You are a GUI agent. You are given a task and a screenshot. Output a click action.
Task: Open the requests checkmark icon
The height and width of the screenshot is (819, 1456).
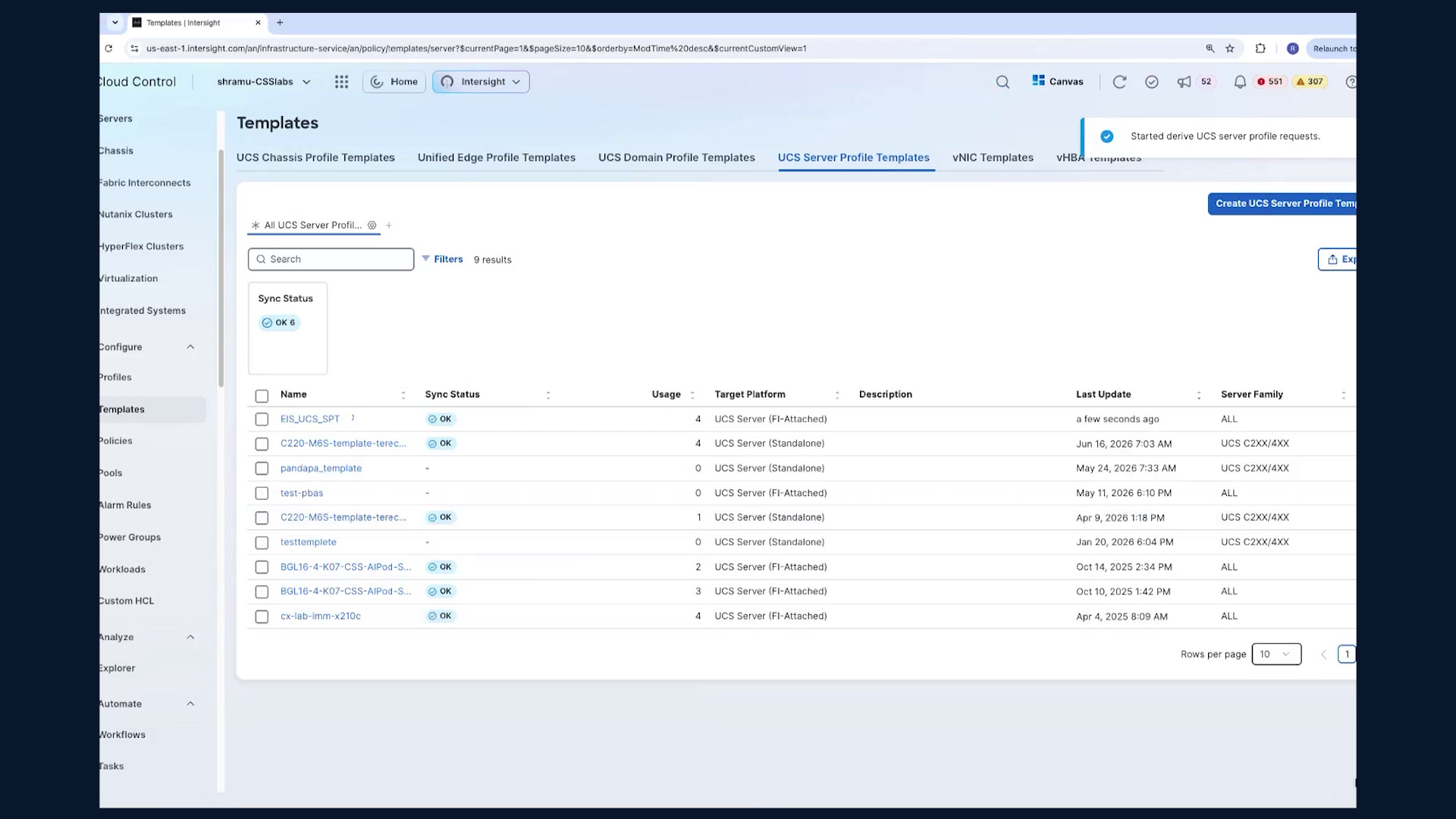pyautogui.click(x=1152, y=82)
